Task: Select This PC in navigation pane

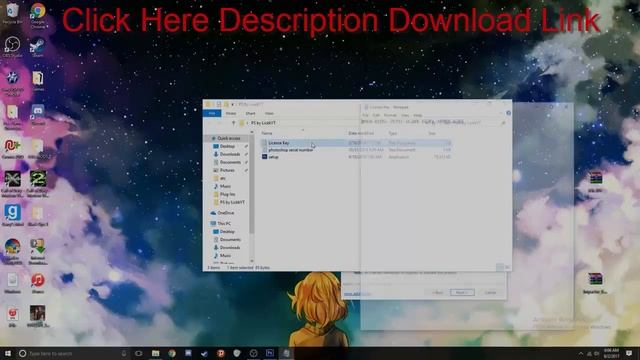Action: click(x=224, y=223)
